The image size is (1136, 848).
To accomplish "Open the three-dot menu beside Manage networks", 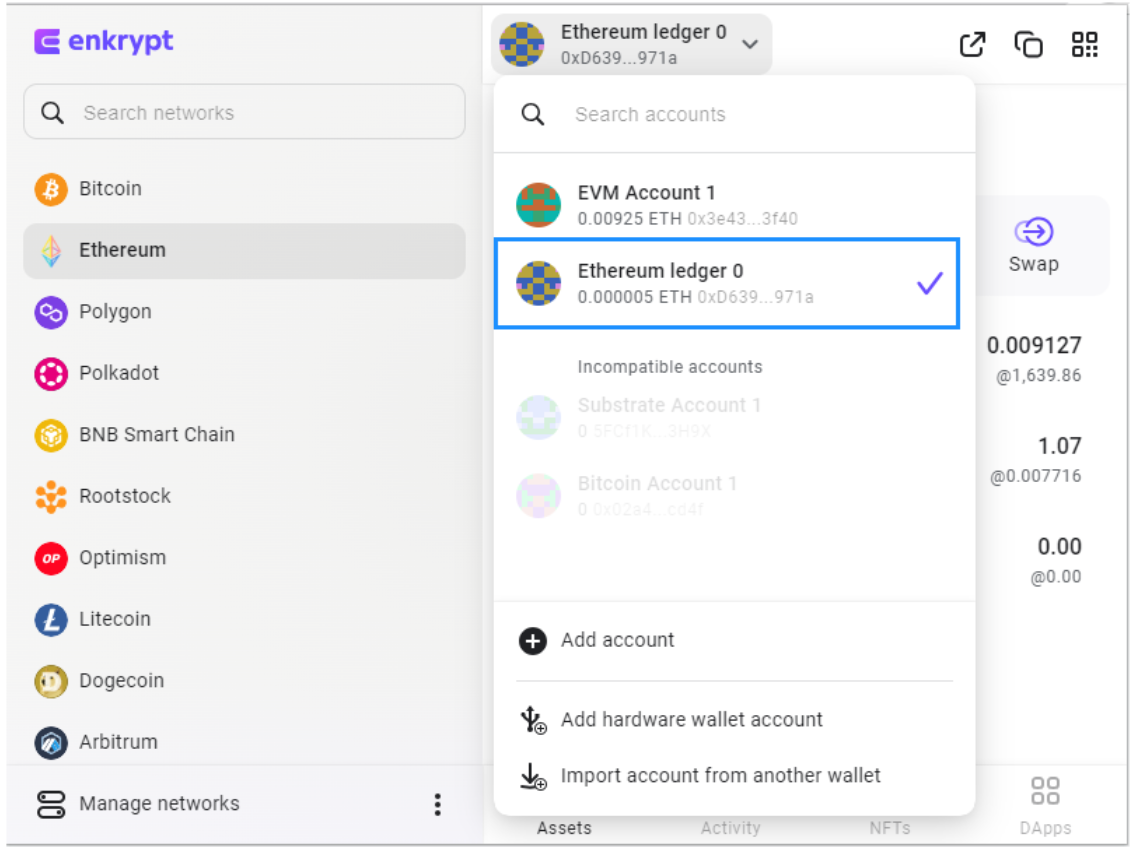I will 438,805.
